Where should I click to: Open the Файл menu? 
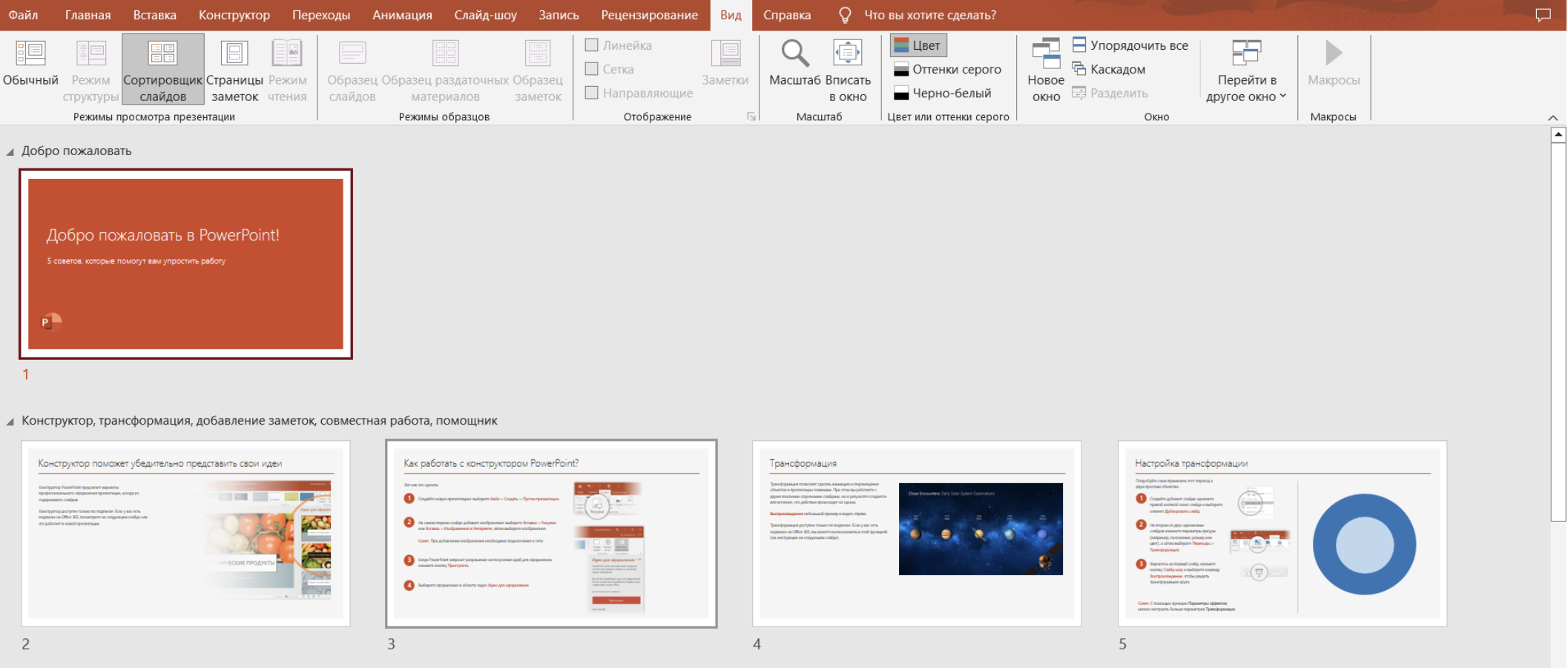click(x=23, y=15)
